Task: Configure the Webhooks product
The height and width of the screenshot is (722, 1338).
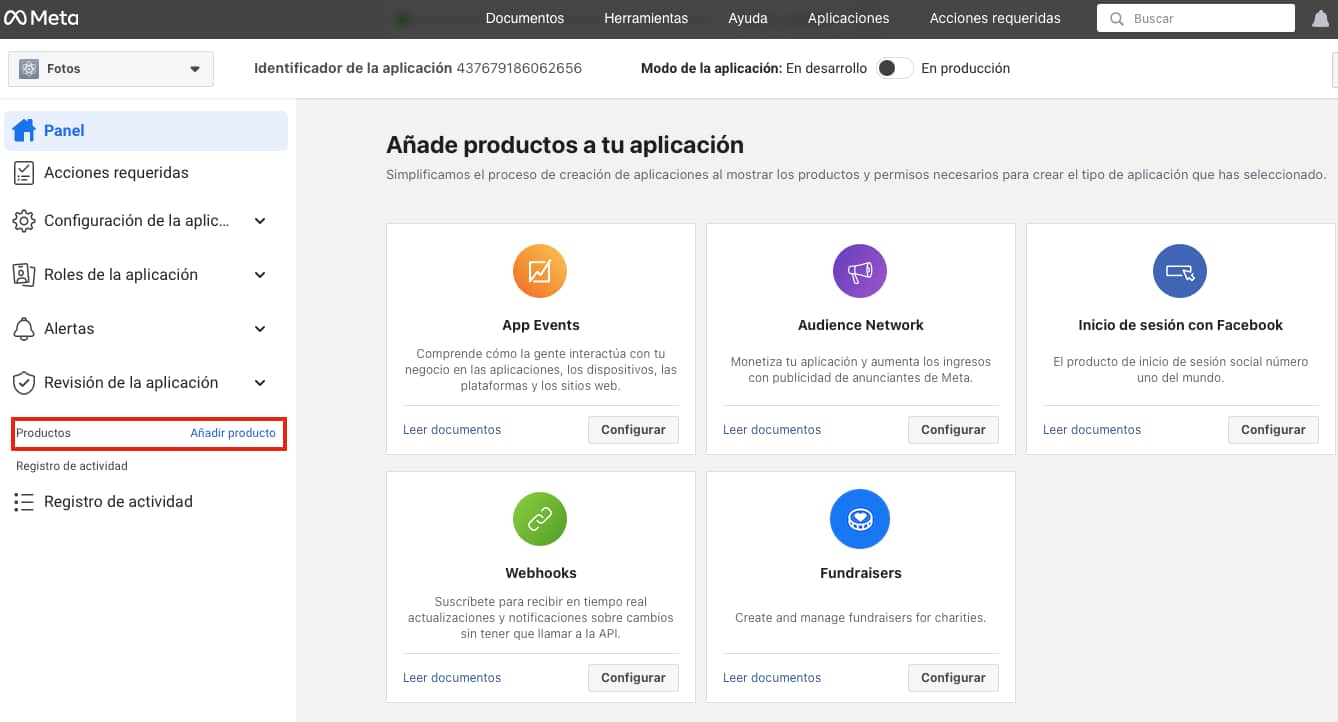Action: (633, 678)
